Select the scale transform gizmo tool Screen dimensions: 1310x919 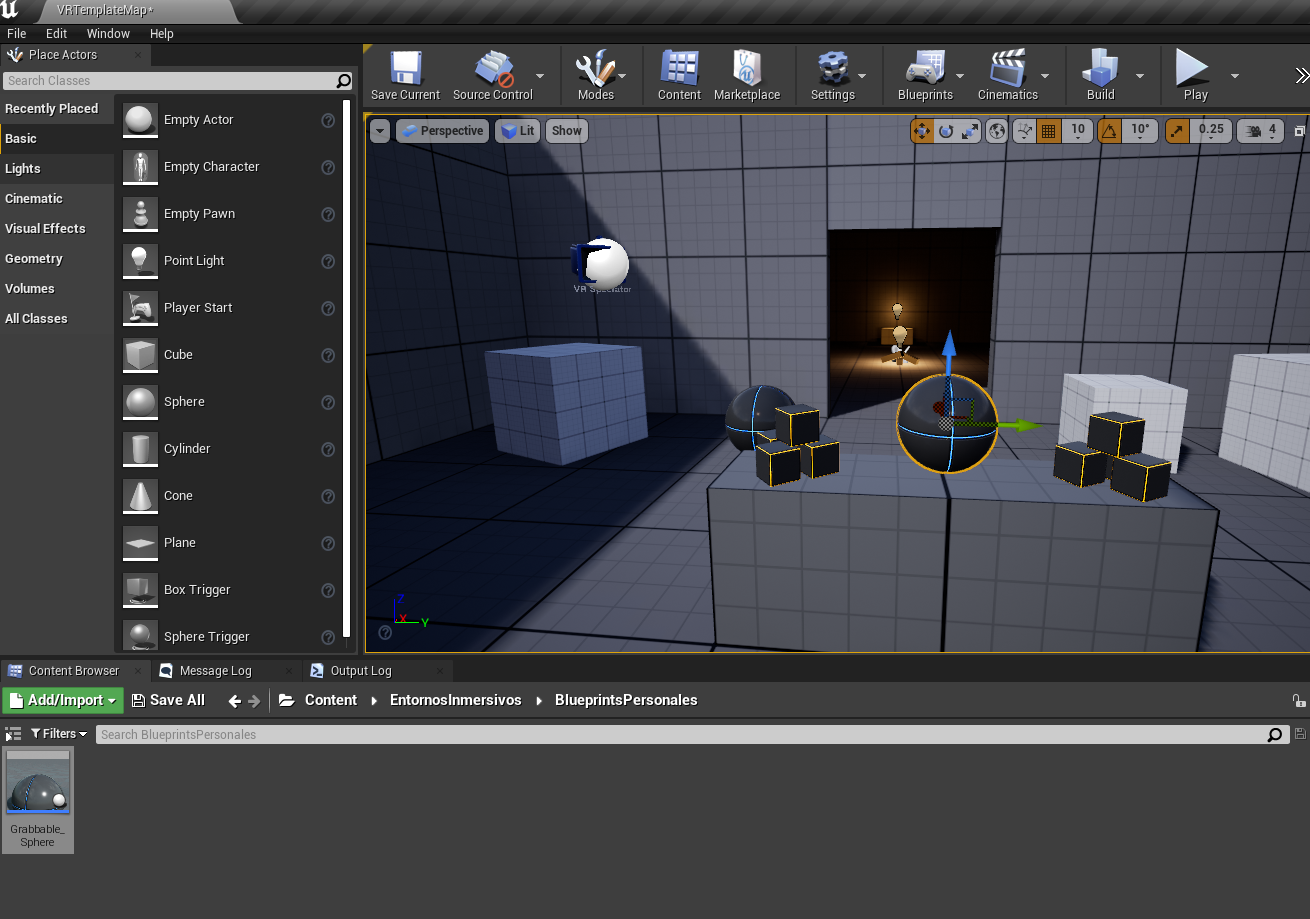[970, 131]
